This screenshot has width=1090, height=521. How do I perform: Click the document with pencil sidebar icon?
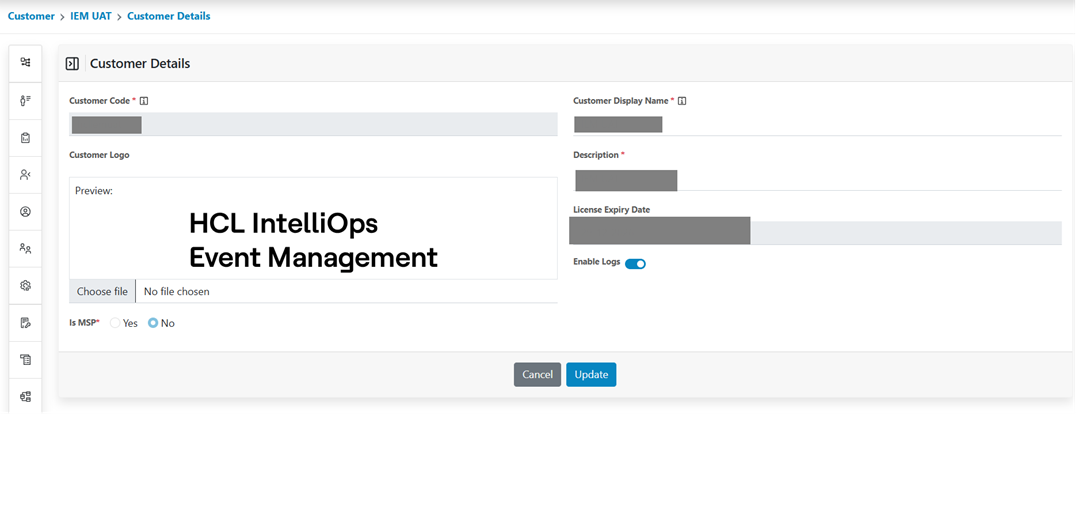(x=25, y=323)
